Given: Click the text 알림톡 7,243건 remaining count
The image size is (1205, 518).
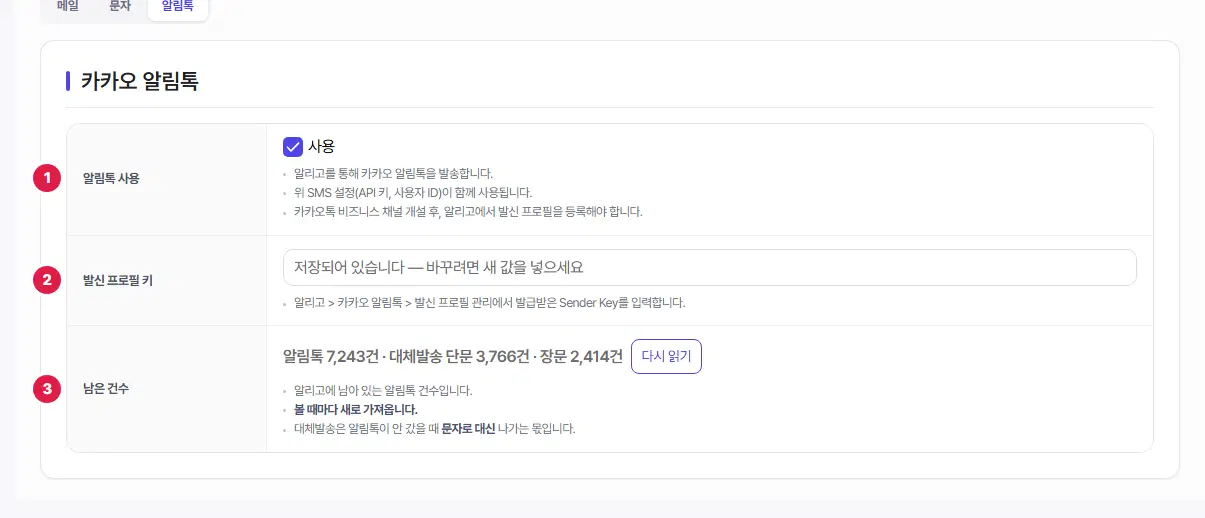Looking at the screenshot, I should click(331, 356).
